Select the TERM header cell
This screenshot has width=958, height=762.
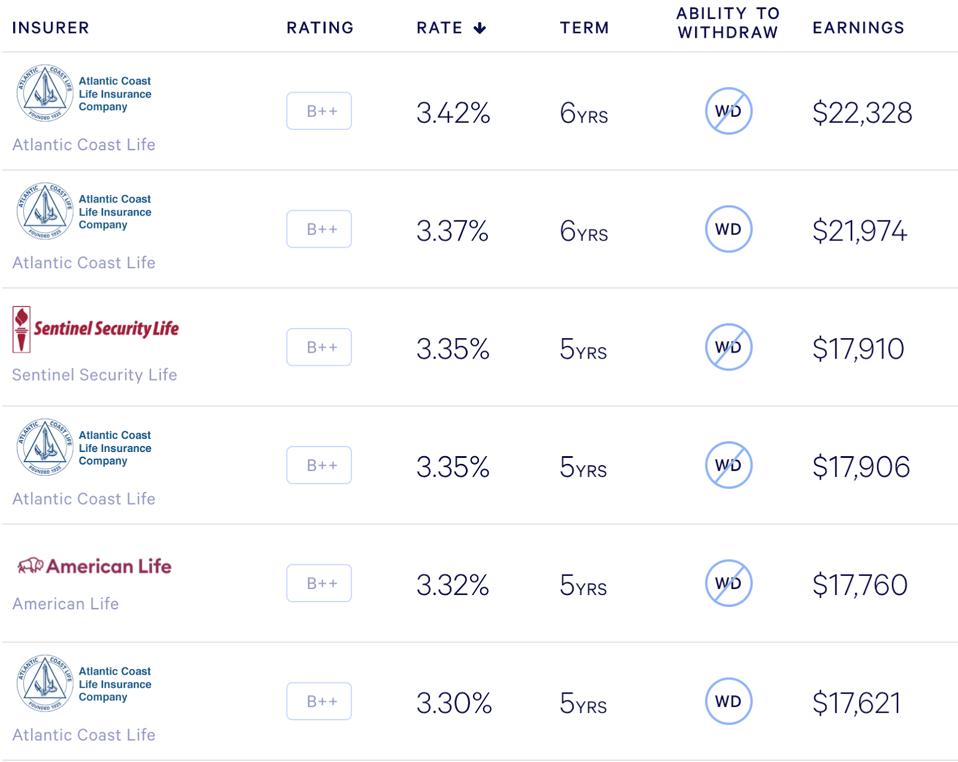click(x=584, y=28)
